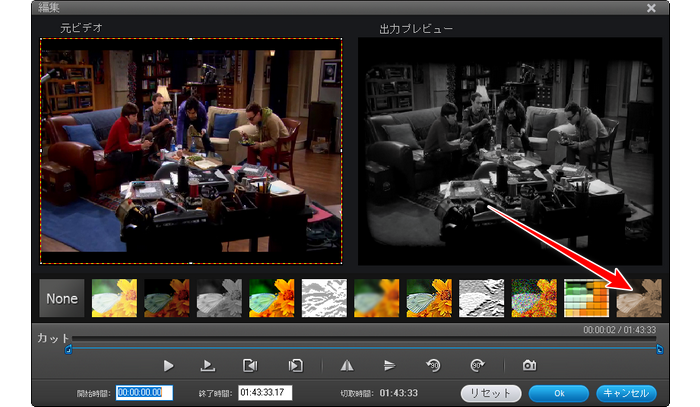Click the play button
Image resolution: width=700 pixels, height=407 pixels.
[x=169, y=366]
